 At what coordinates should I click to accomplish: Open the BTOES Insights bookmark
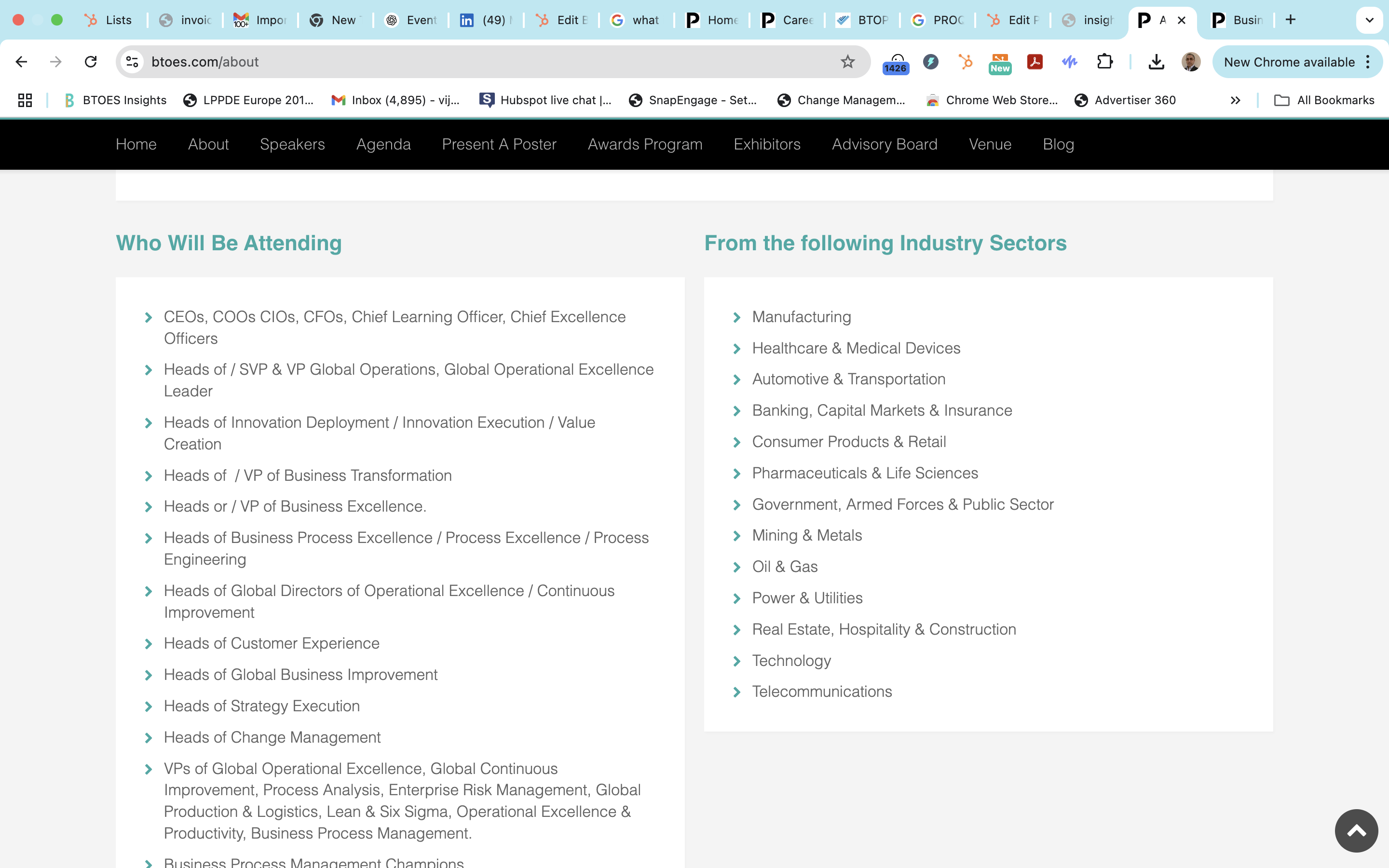(116, 100)
